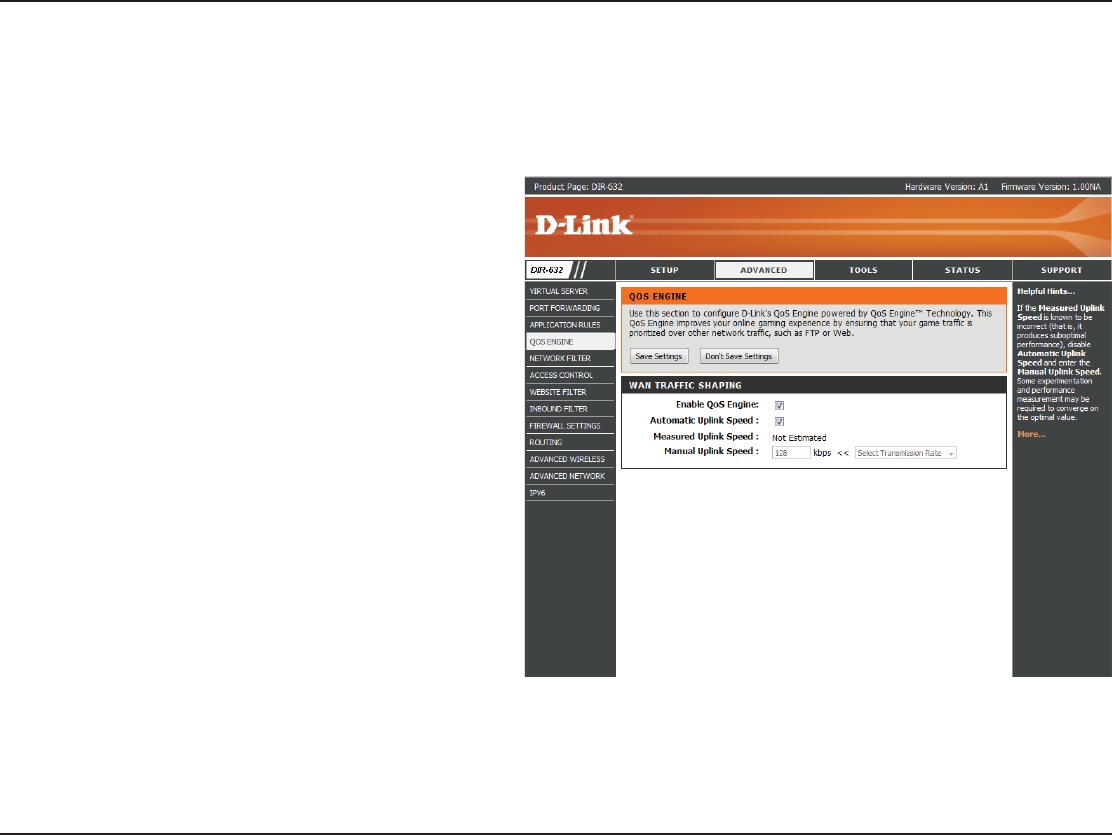Open Website Filter settings

[x=570, y=392]
